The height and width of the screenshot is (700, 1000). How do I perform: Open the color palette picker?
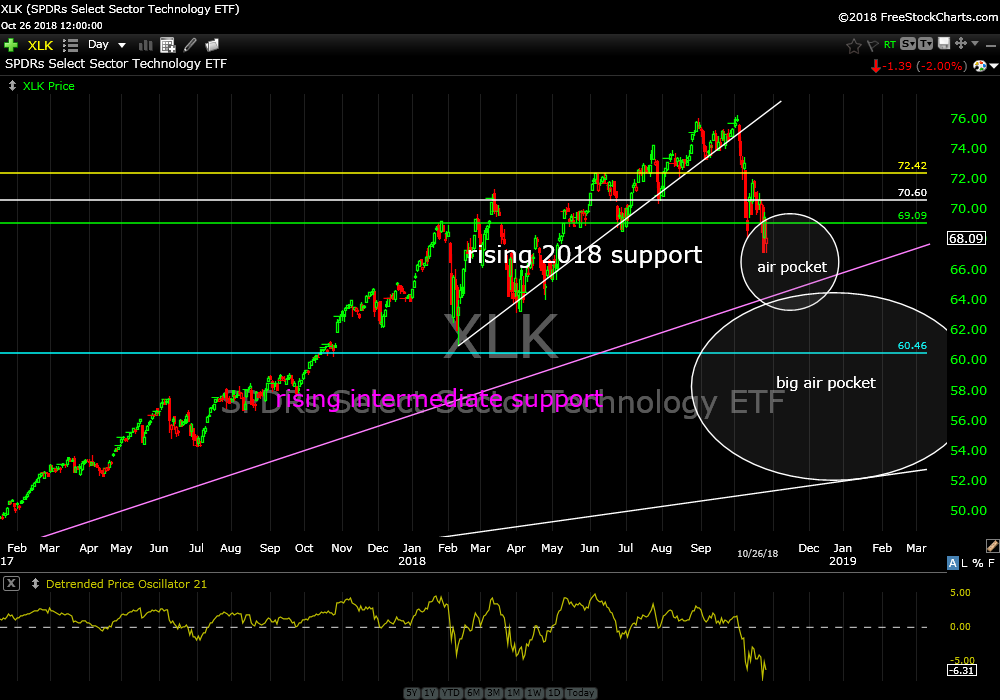click(x=992, y=545)
